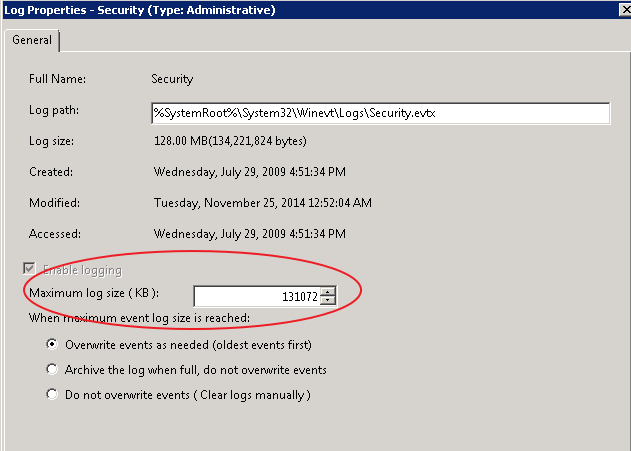The width and height of the screenshot is (631, 451).
Task: Click inside the Log path text field
Action: (378, 113)
